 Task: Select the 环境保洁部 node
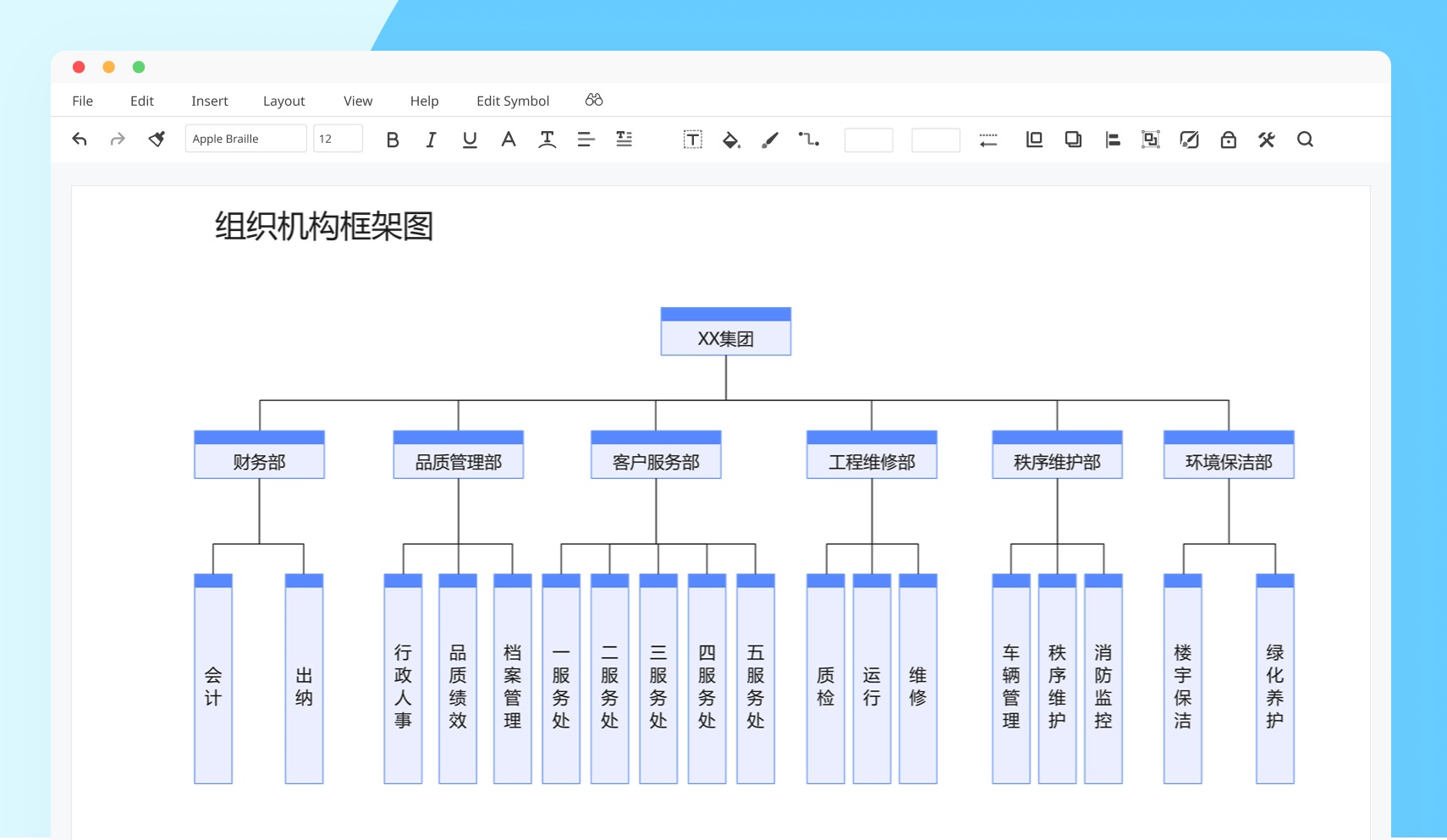[x=1229, y=455]
